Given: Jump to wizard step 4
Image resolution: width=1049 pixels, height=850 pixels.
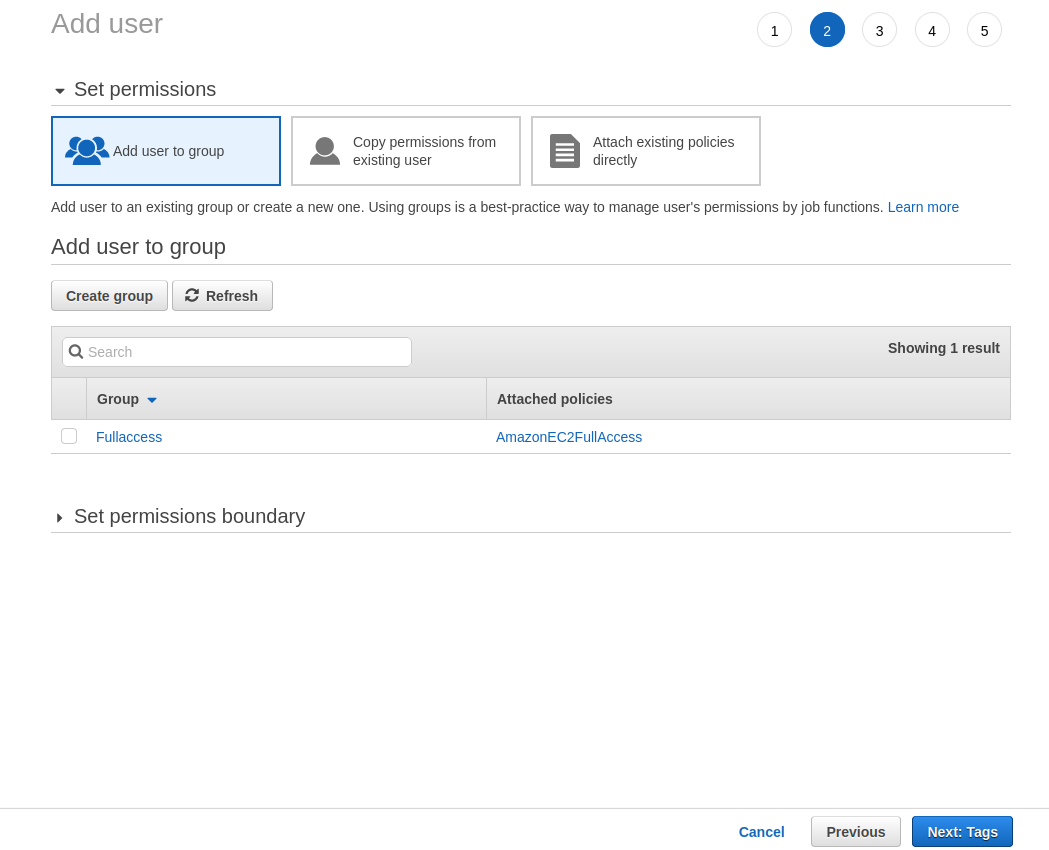Looking at the screenshot, I should coord(932,30).
